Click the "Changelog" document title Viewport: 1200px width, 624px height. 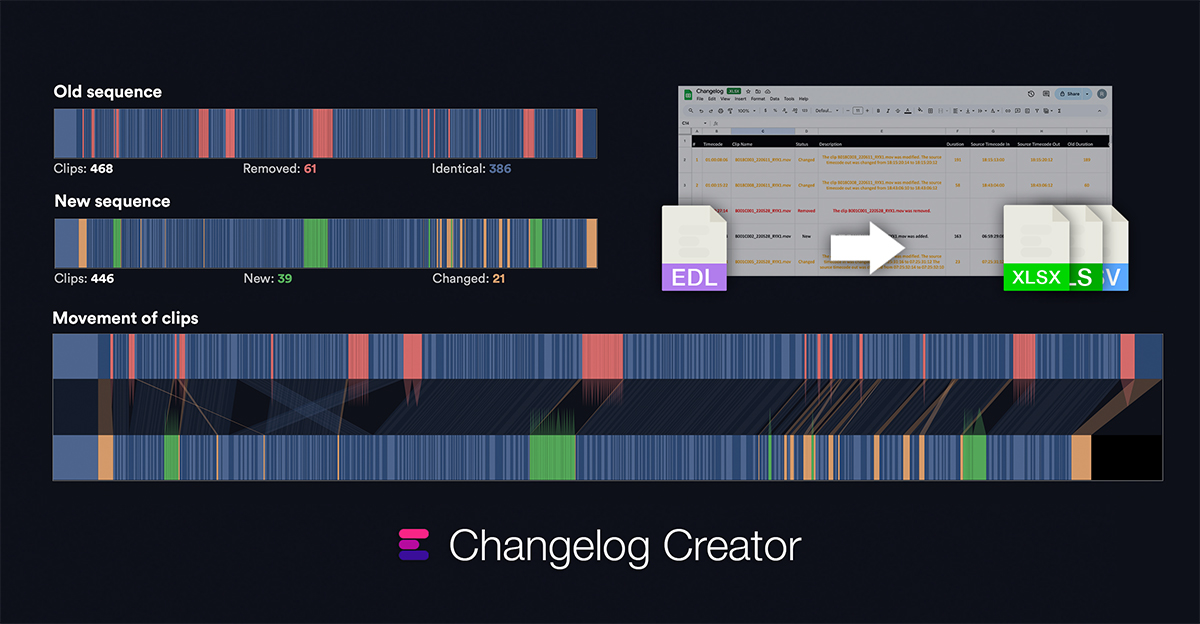pos(709,91)
